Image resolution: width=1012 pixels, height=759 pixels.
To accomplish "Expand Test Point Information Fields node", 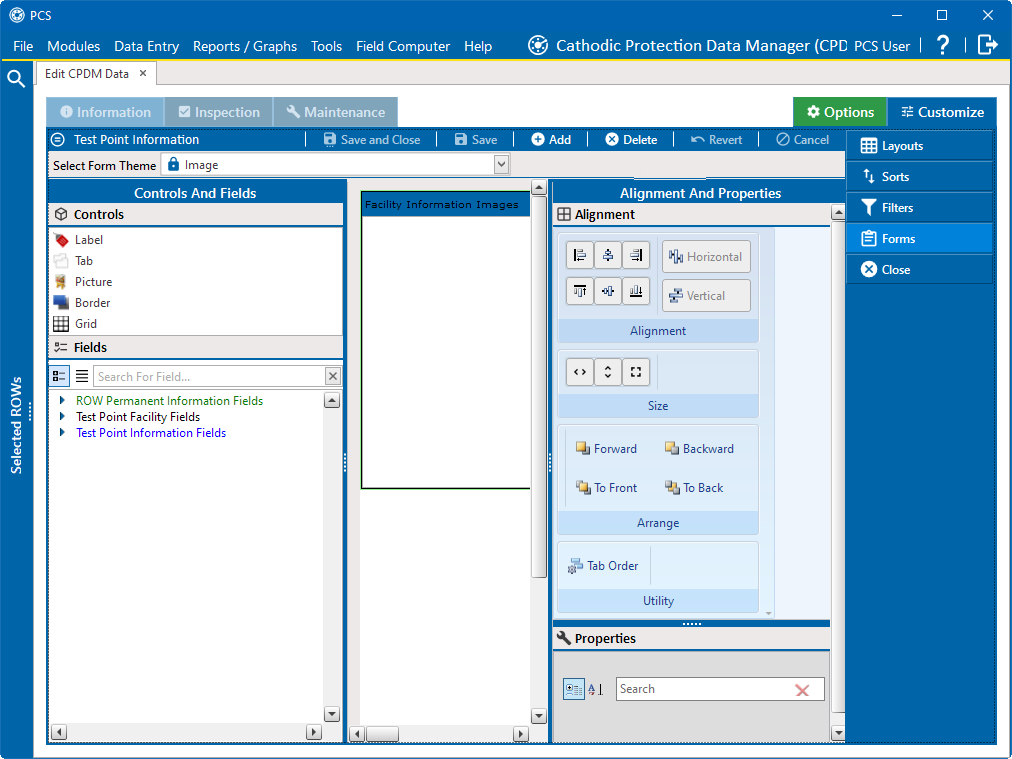I will pos(63,433).
